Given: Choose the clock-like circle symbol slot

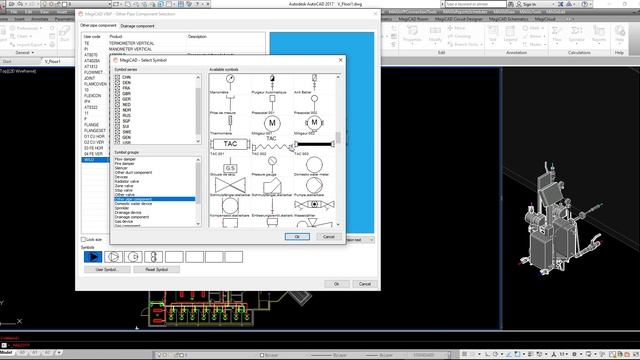Looking at the screenshot, I should click(133, 257).
